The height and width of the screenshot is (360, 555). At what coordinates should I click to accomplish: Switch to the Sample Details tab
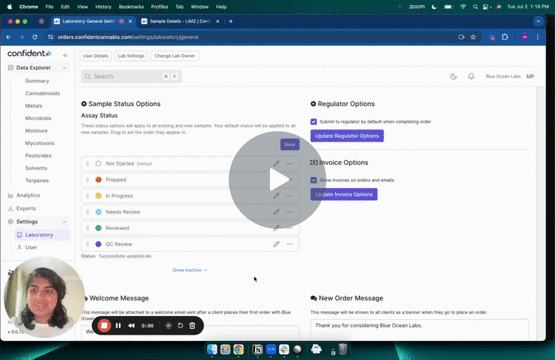tap(181, 21)
